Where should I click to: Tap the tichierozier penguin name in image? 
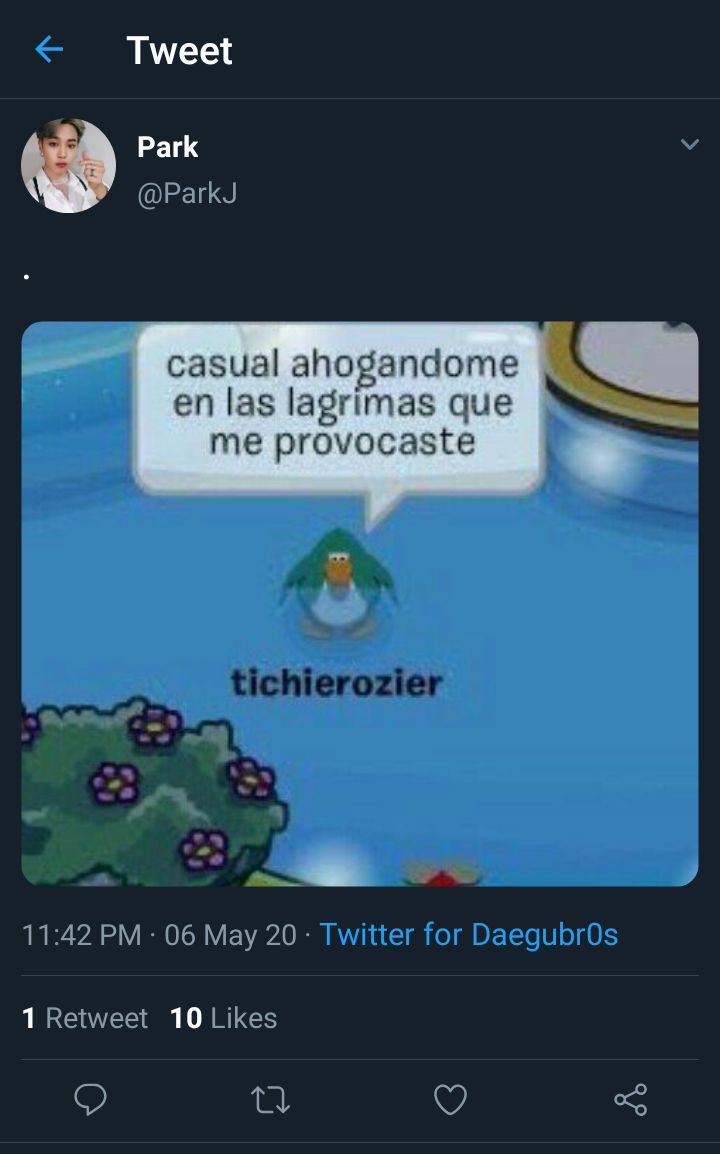pos(336,682)
